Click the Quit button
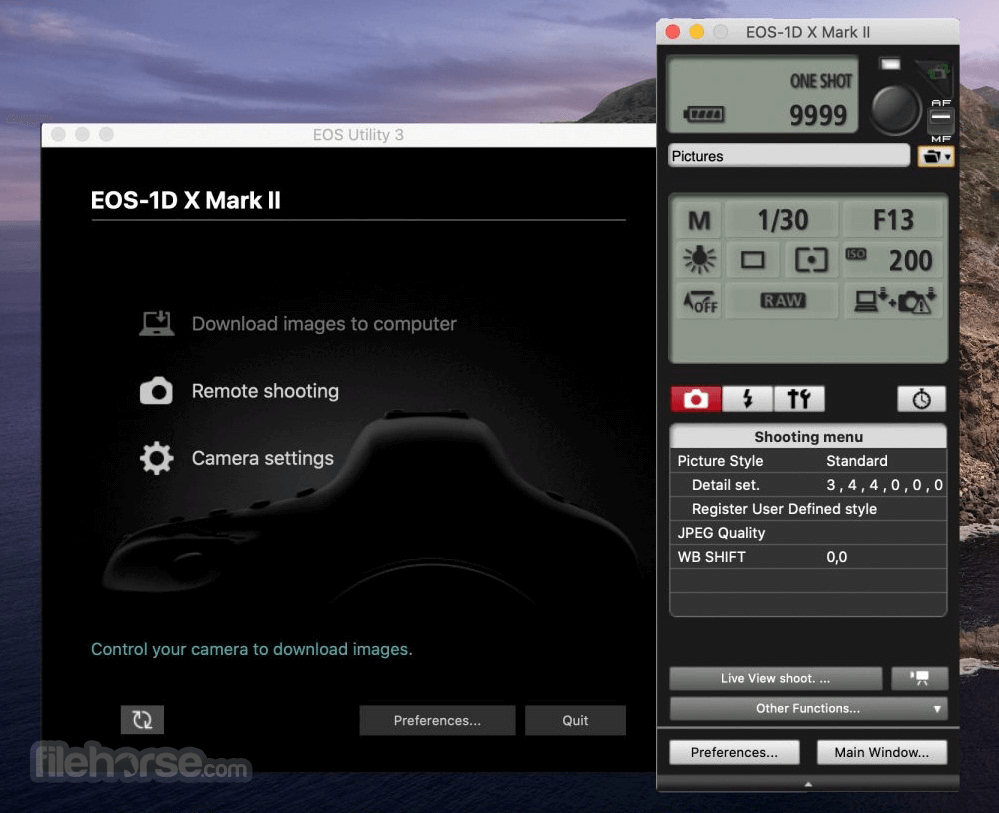999x813 pixels. 575,721
